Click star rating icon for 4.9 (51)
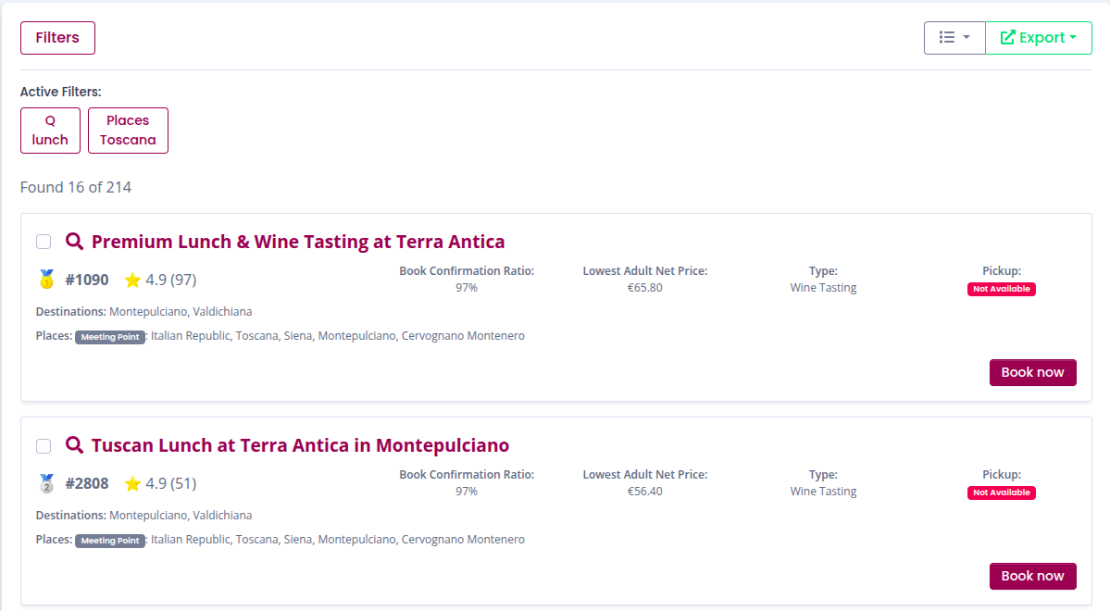1110x611 pixels. pos(132,484)
